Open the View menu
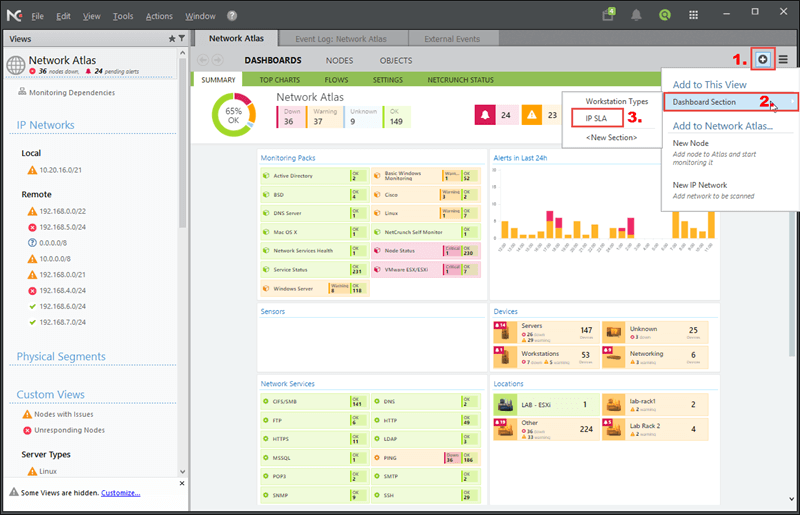 click(91, 16)
